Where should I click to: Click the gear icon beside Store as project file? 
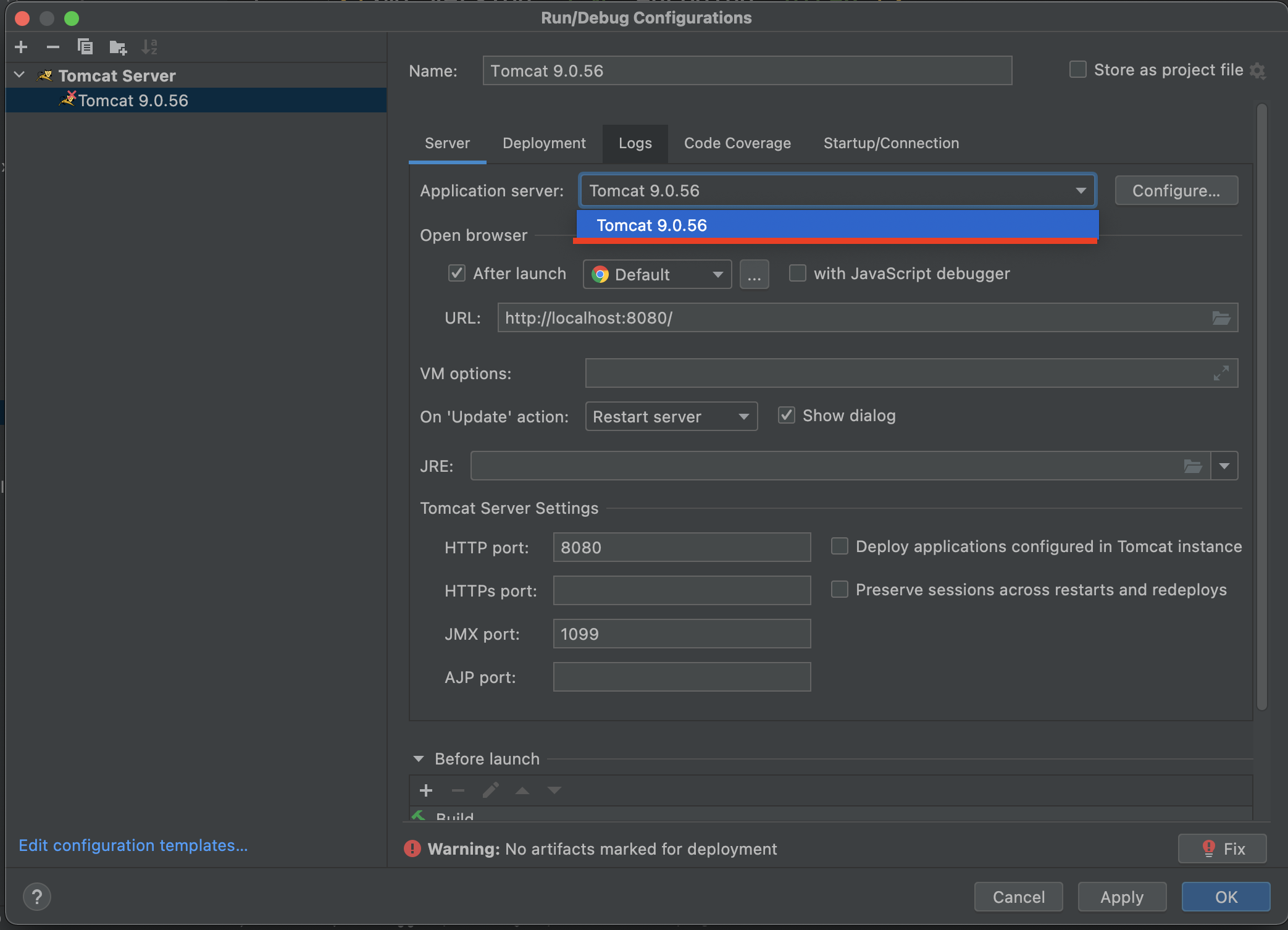click(1258, 71)
